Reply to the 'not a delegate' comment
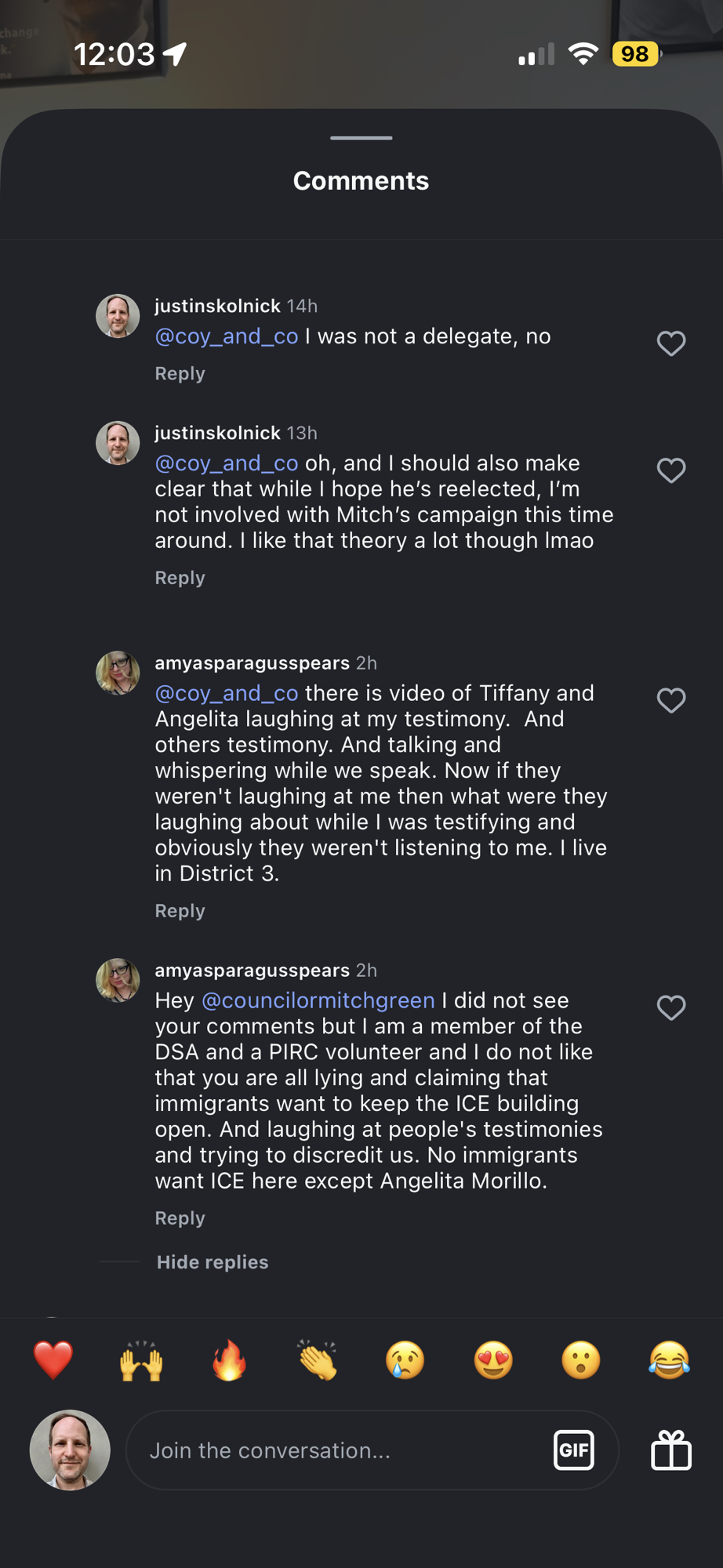723x1568 pixels. click(180, 374)
